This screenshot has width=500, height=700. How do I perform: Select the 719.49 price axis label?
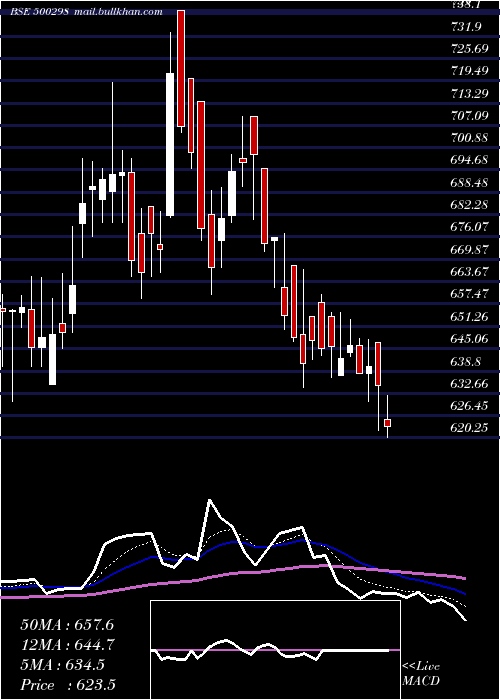(469, 71)
